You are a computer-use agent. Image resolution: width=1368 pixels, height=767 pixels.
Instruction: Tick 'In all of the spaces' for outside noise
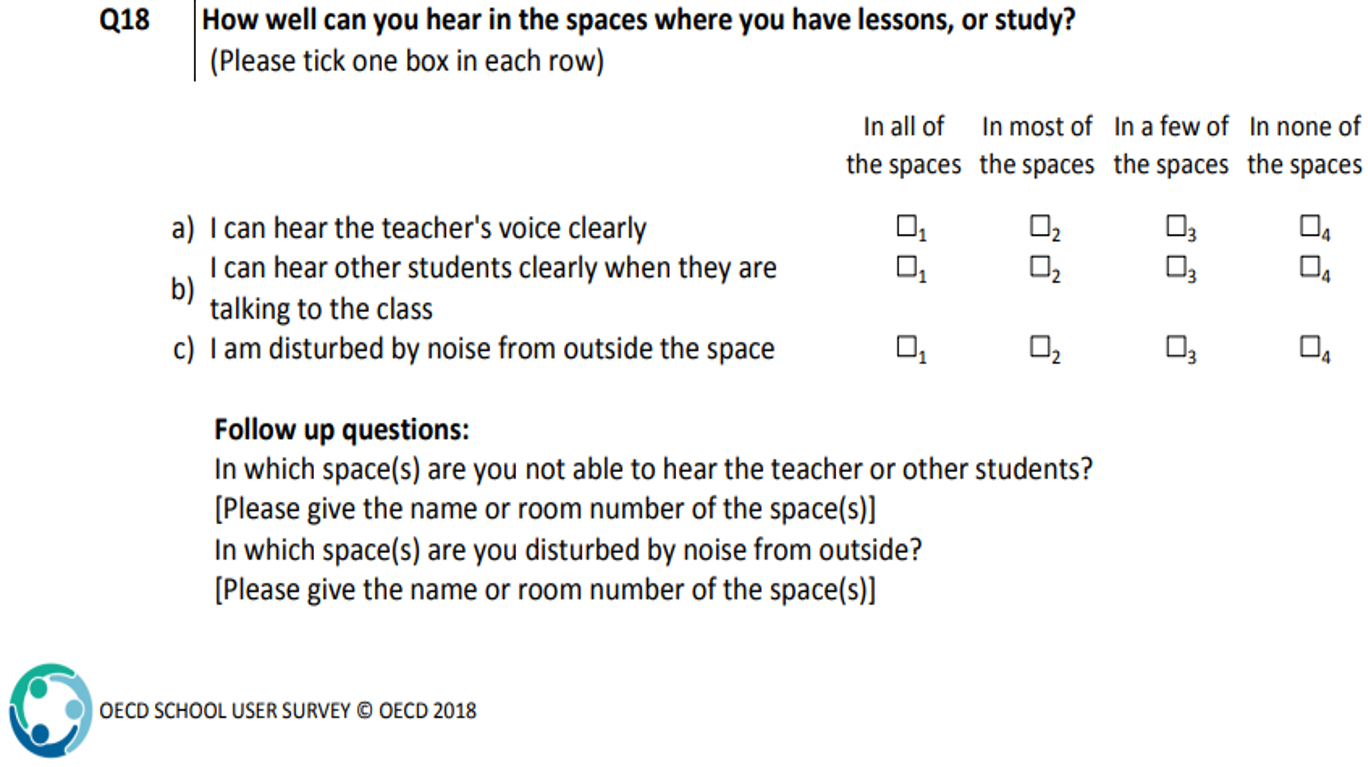click(906, 347)
